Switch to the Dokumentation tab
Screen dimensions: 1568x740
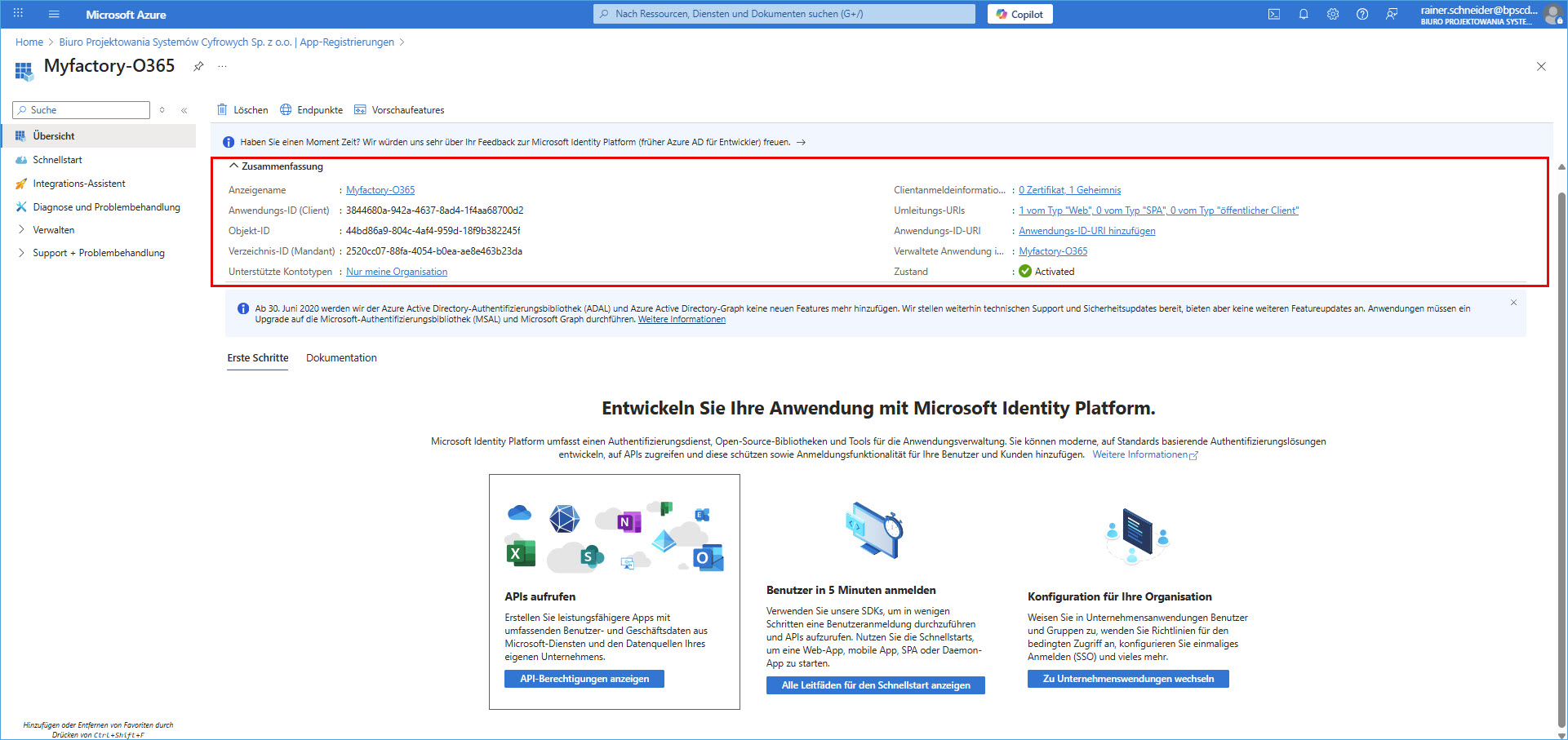[341, 358]
